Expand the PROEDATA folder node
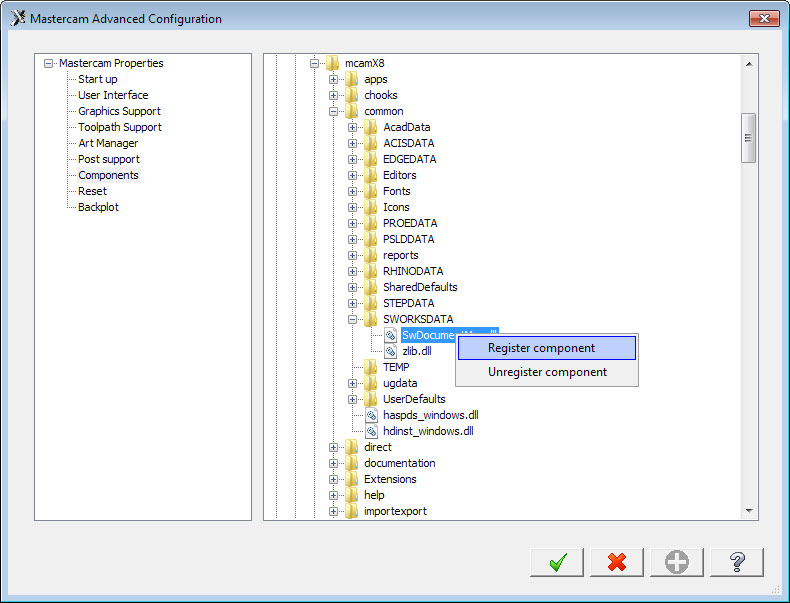This screenshot has width=790, height=603. (x=353, y=224)
